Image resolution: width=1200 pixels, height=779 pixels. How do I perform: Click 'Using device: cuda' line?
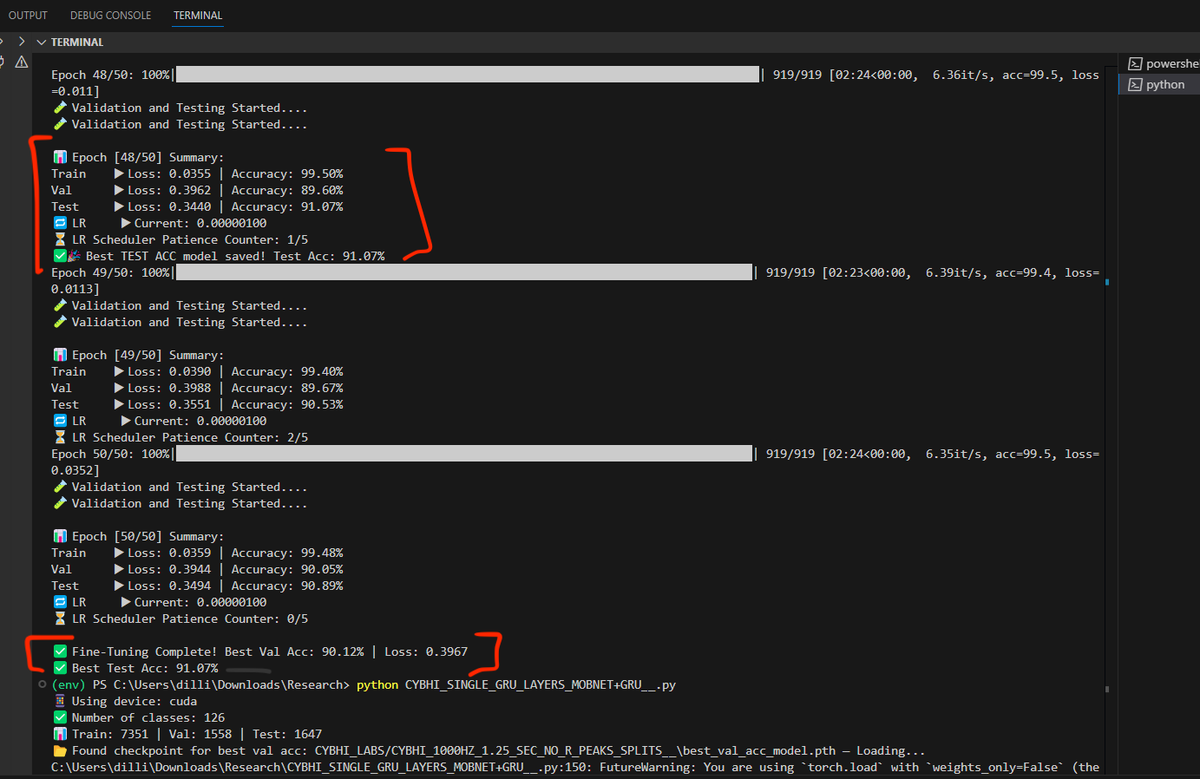coord(124,701)
